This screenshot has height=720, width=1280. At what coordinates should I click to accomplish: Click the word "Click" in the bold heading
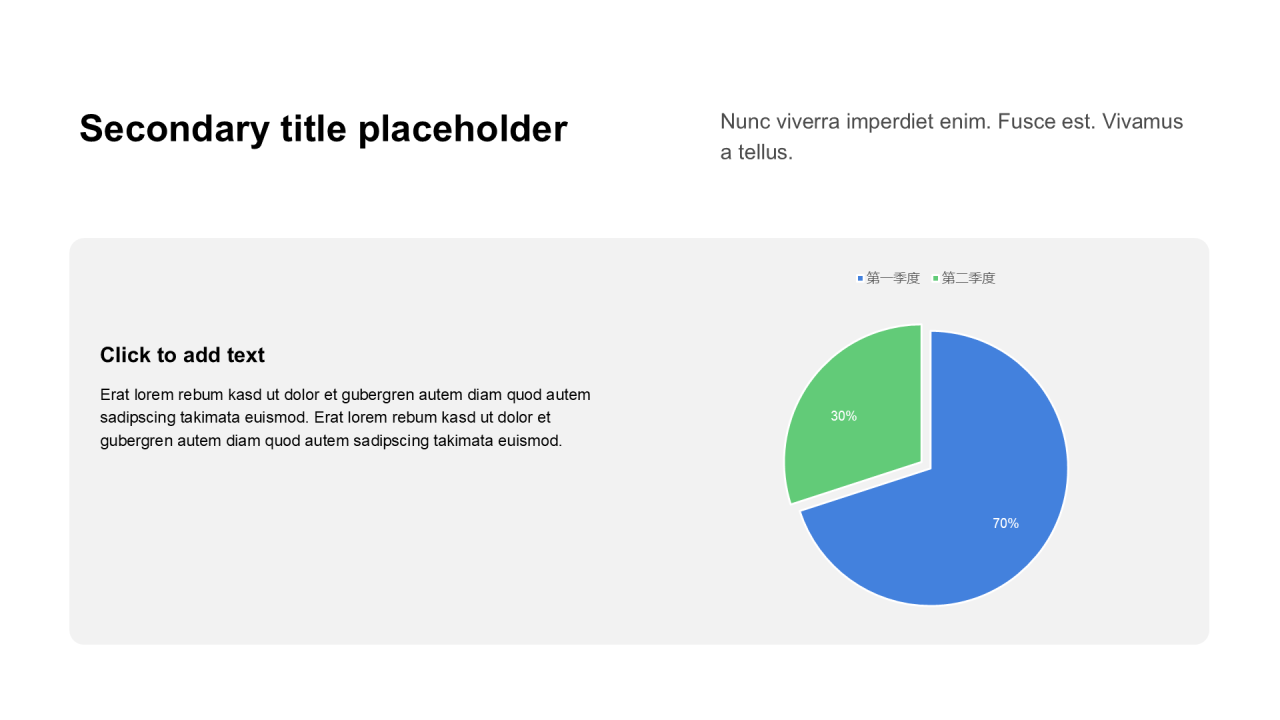coord(126,355)
